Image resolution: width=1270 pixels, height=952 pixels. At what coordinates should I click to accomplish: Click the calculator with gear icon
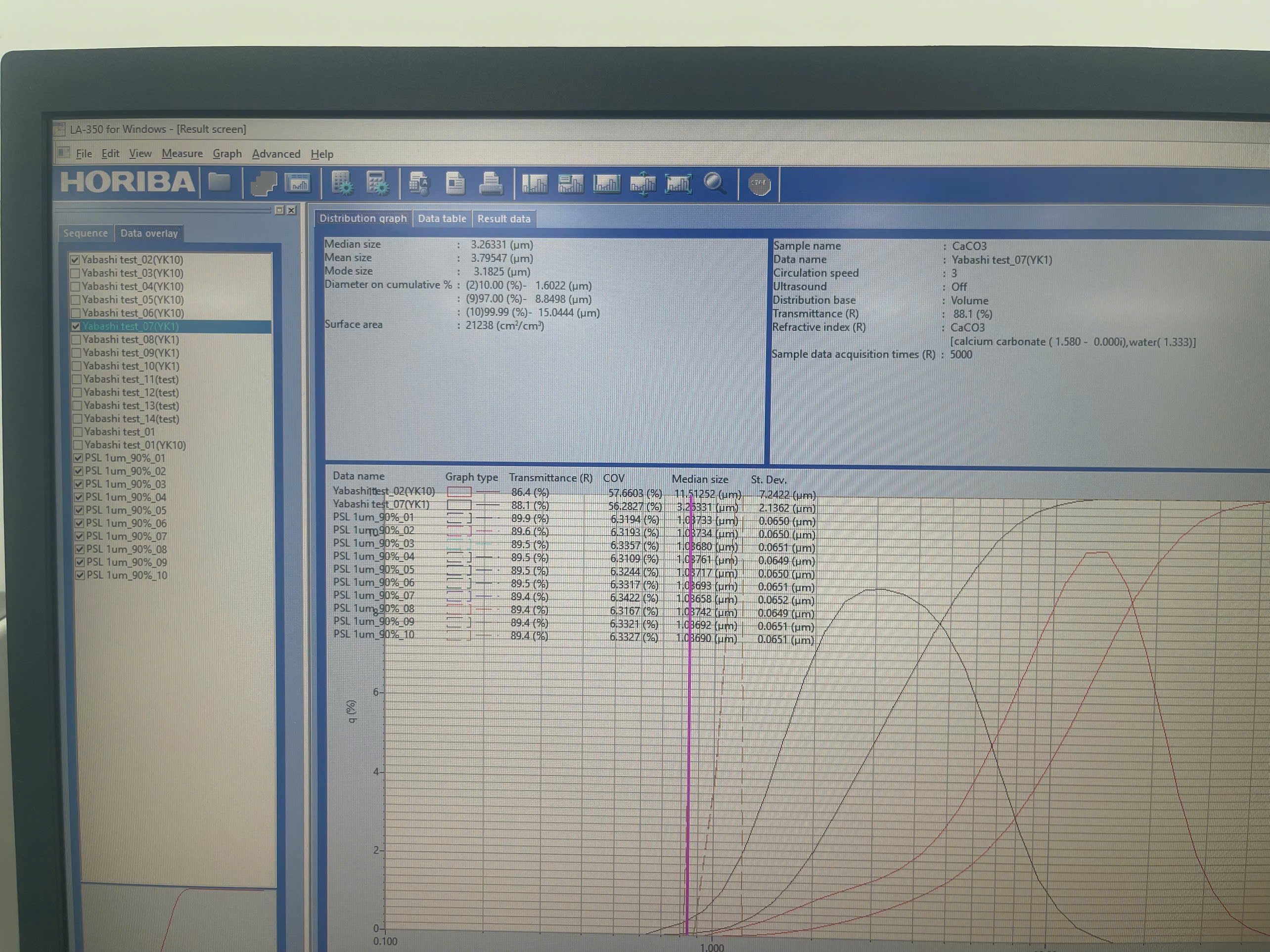[377, 184]
